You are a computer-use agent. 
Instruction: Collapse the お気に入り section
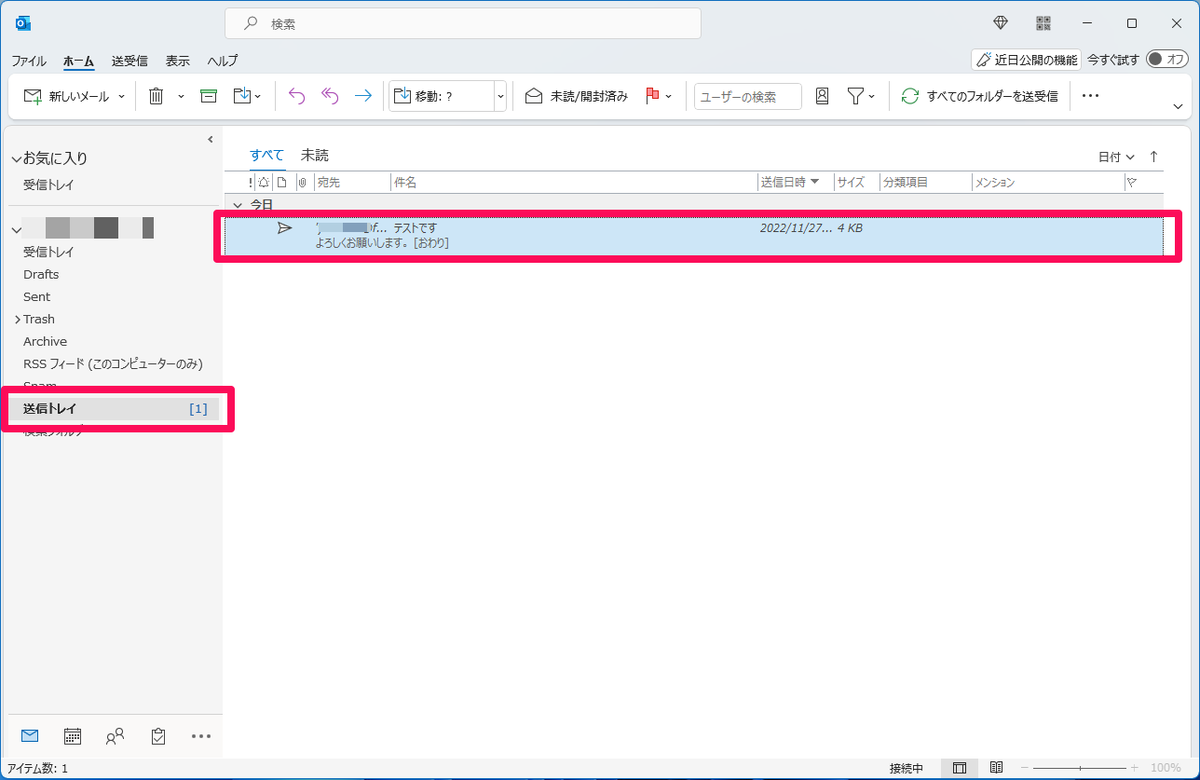coord(15,159)
